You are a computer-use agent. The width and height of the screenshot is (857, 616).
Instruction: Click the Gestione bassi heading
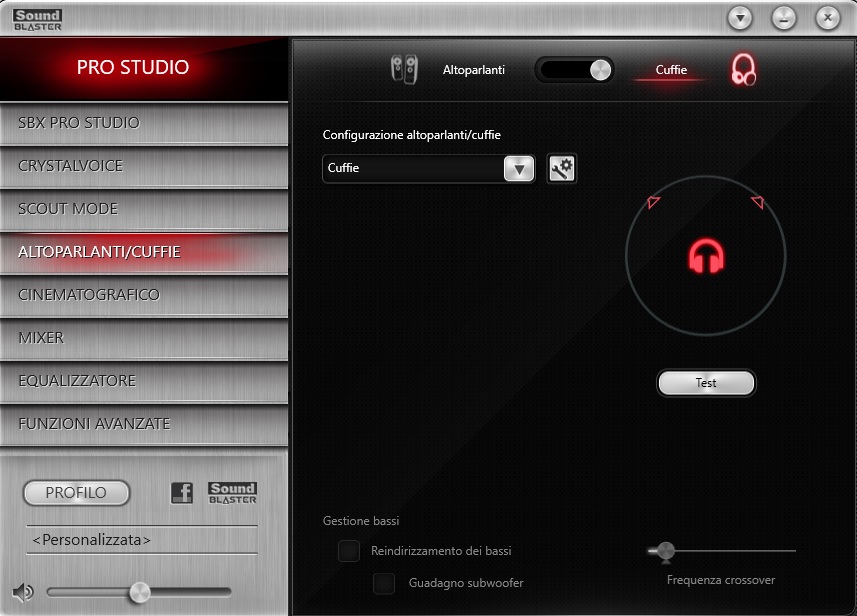tap(361, 521)
